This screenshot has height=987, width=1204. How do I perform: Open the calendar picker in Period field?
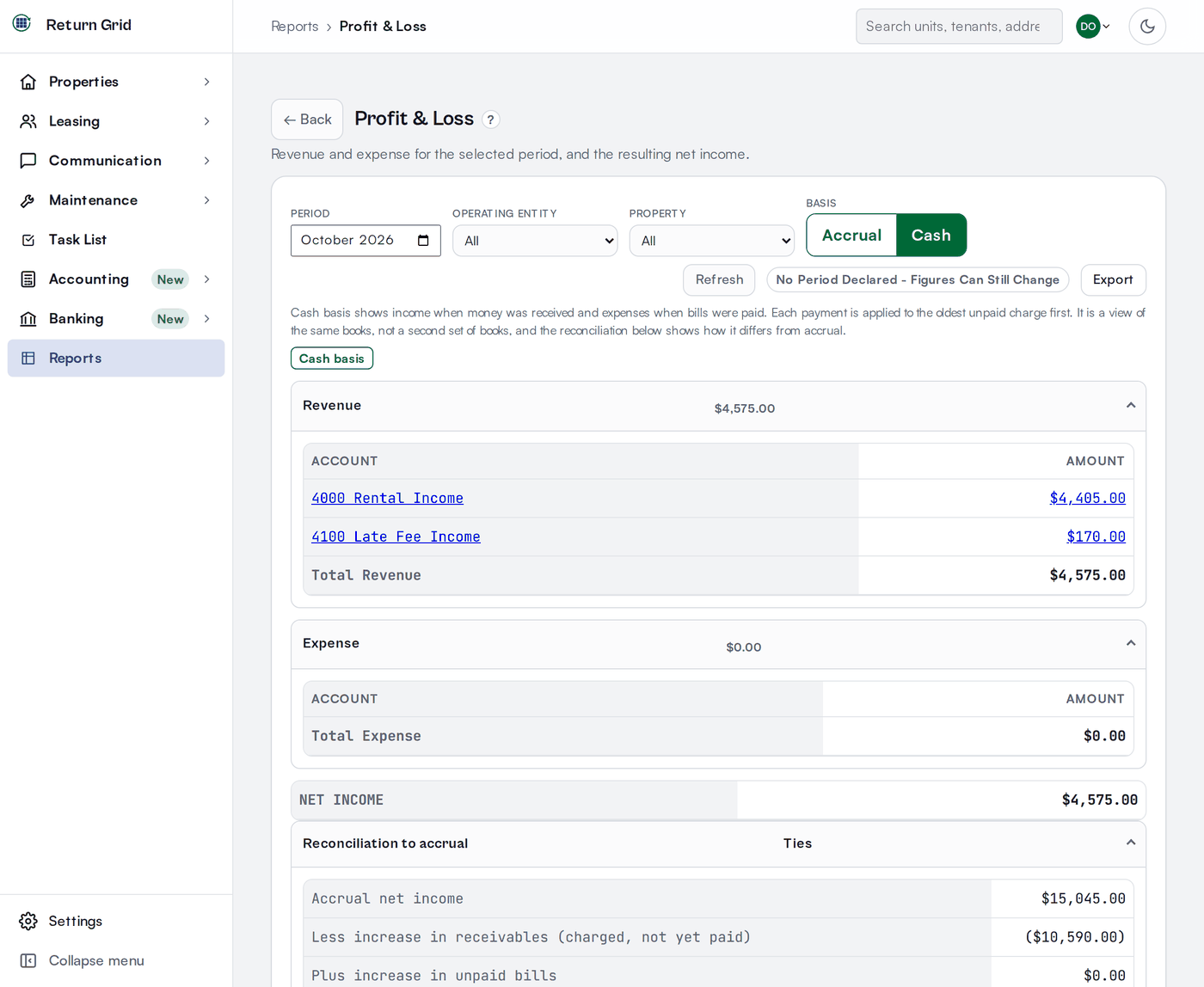(x=423, y=241)
